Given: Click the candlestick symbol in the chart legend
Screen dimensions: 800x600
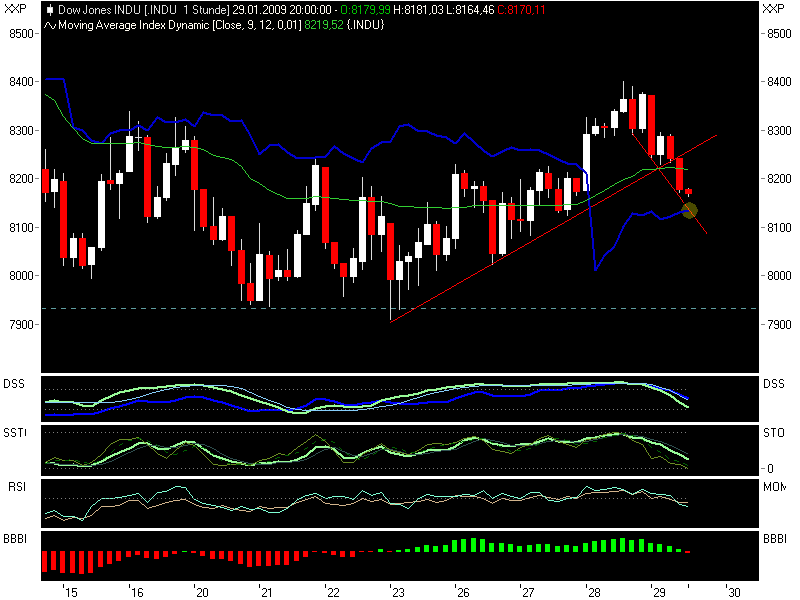Looking at the screenshot, I should pyautogui.click(x=48, y=10).
